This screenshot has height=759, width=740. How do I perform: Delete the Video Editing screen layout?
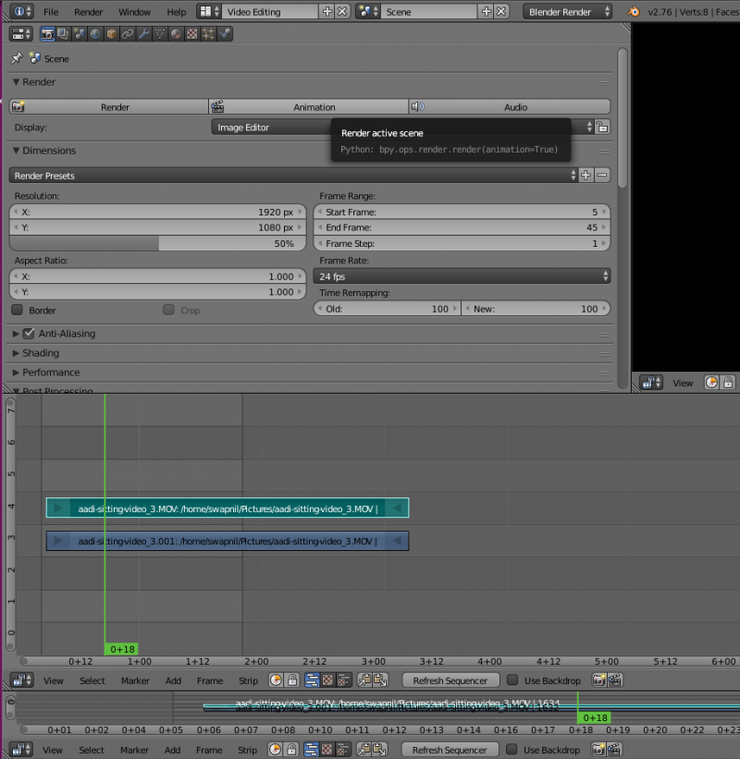(x=343, y=11)
